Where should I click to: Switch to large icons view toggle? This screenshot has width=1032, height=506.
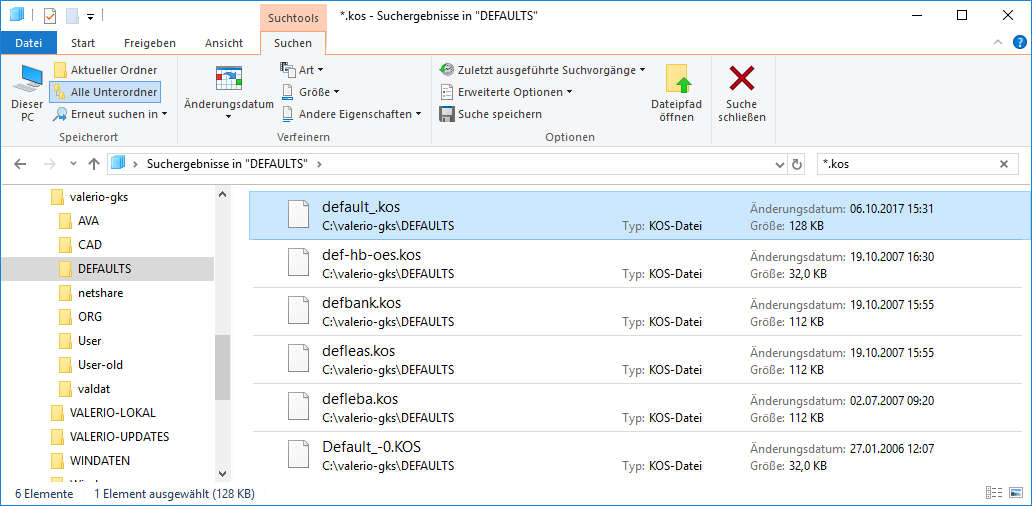tap(1014, 493)
